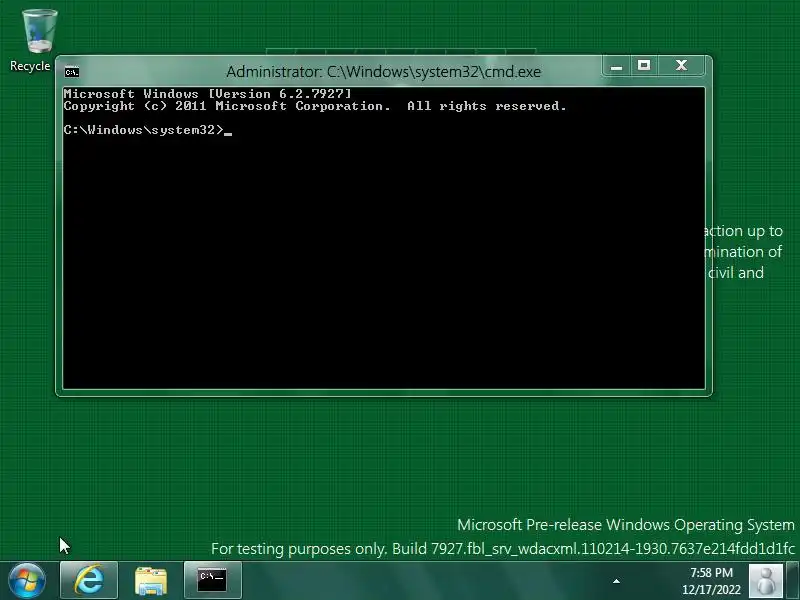800x600 pixels.
Task: Open the Start menu orb
Action: 27,581
